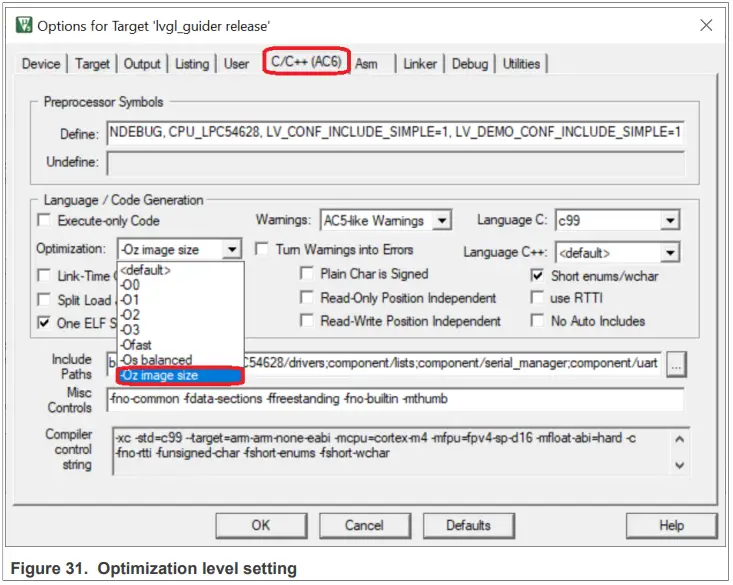Image resolution: width=733 pixels, height=585 pixels.
Task: Click the Defaults button
Action: coord(468,526)
